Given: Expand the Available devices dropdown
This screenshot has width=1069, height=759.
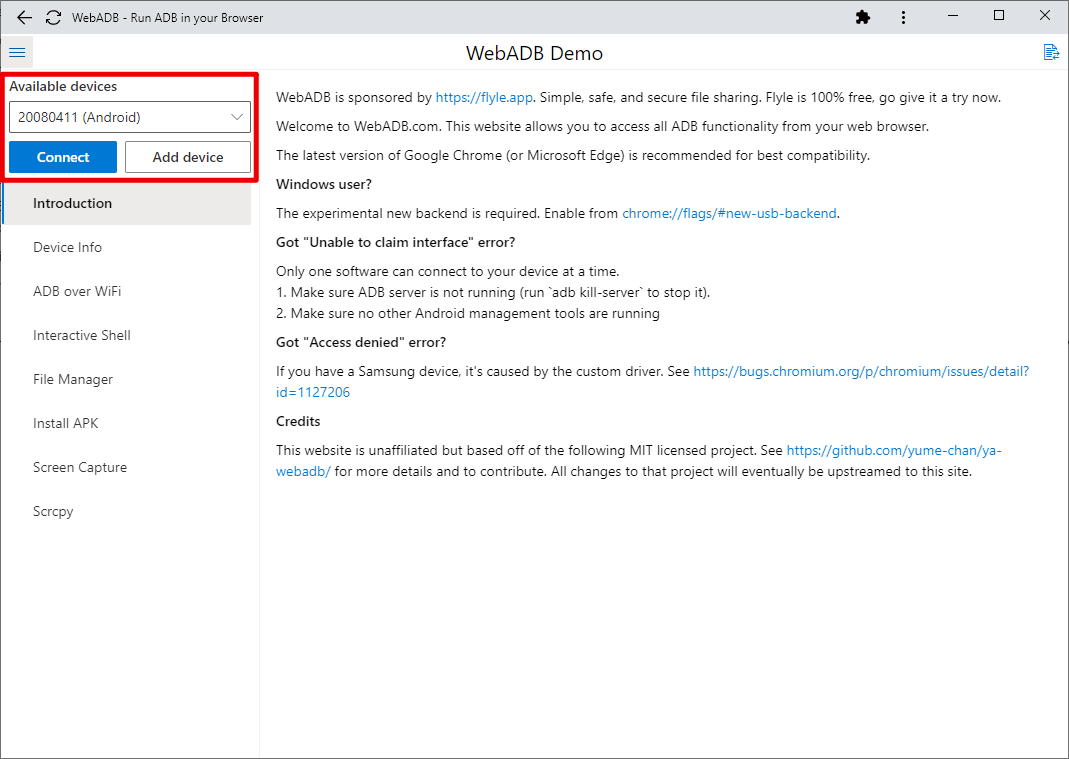Looking at the screenshot, I should (x=129, y=117).
